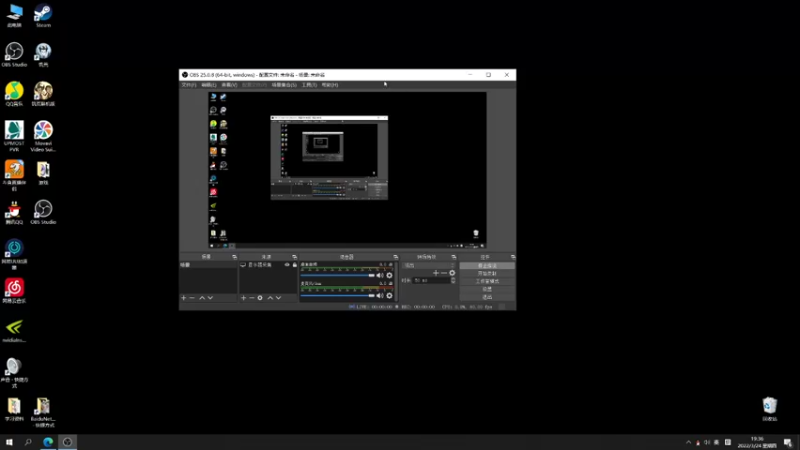Click Studio Mode button in Controls

click(487, 282)
